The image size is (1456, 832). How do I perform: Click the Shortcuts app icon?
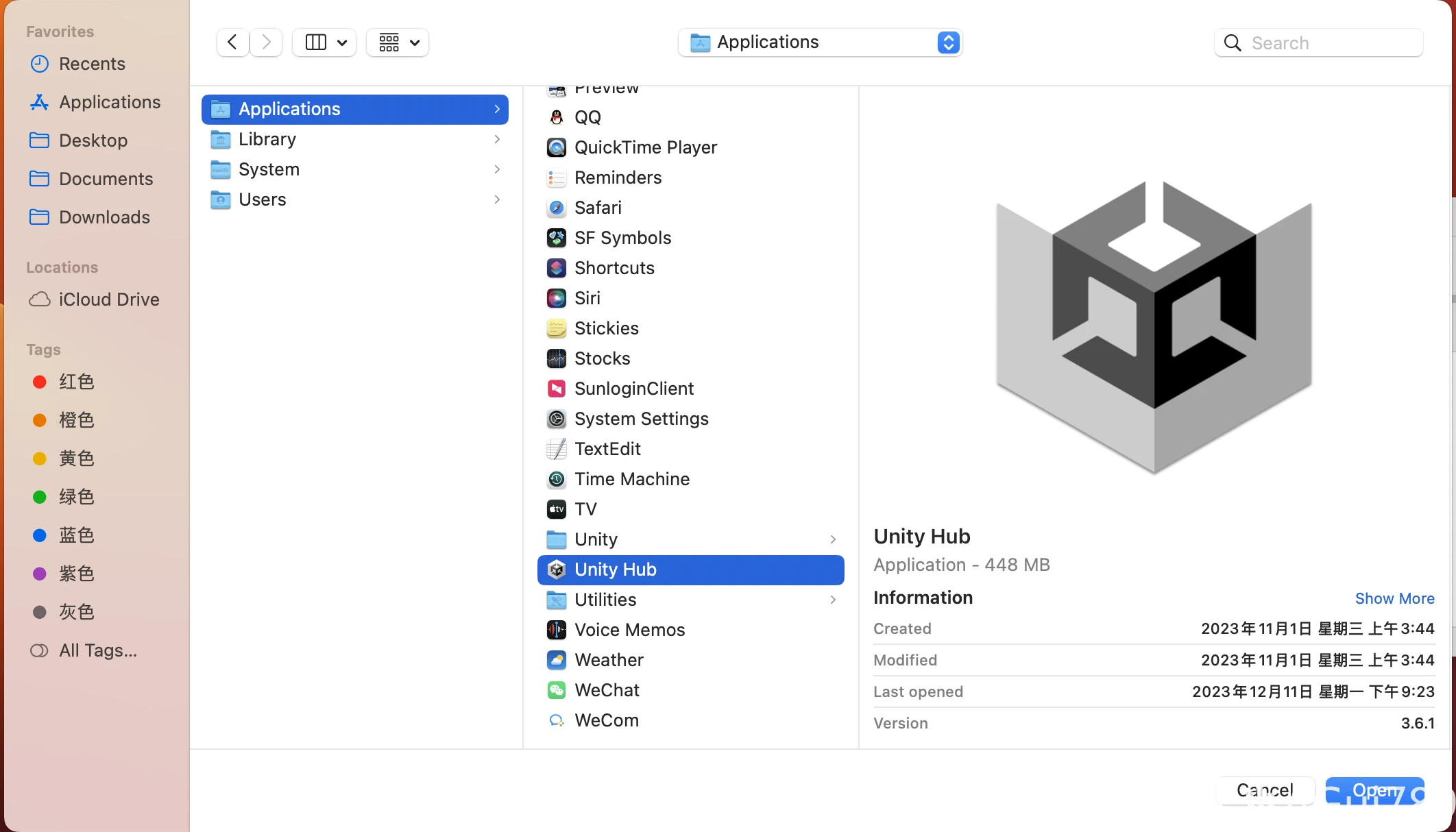tap(557, 267)
